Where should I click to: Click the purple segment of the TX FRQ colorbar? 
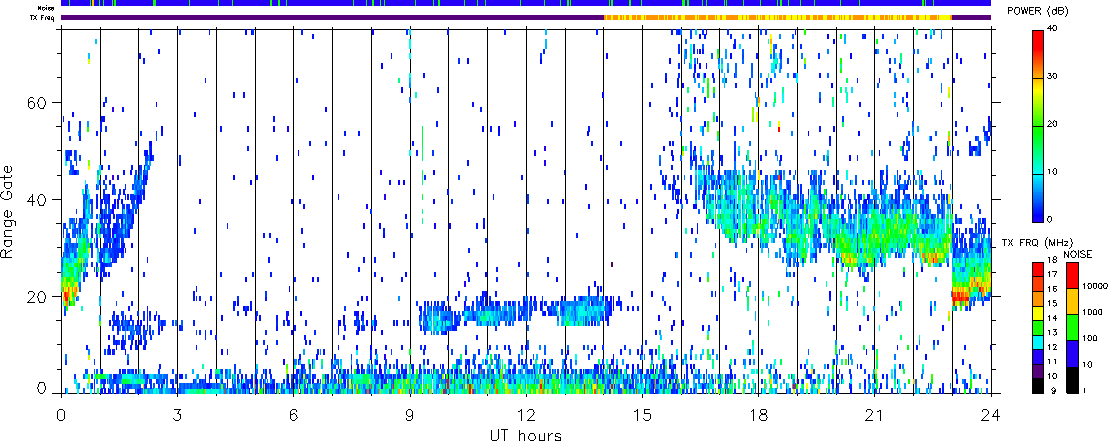(1038, 371)
